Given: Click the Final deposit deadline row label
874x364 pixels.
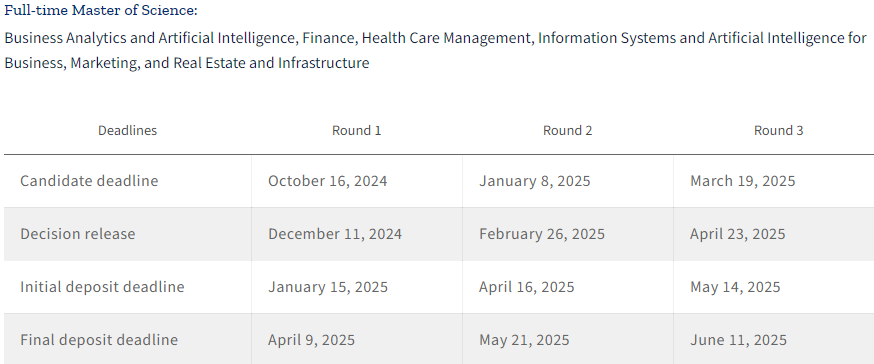Looking at the screenshot, I should (x=99, y=340).
